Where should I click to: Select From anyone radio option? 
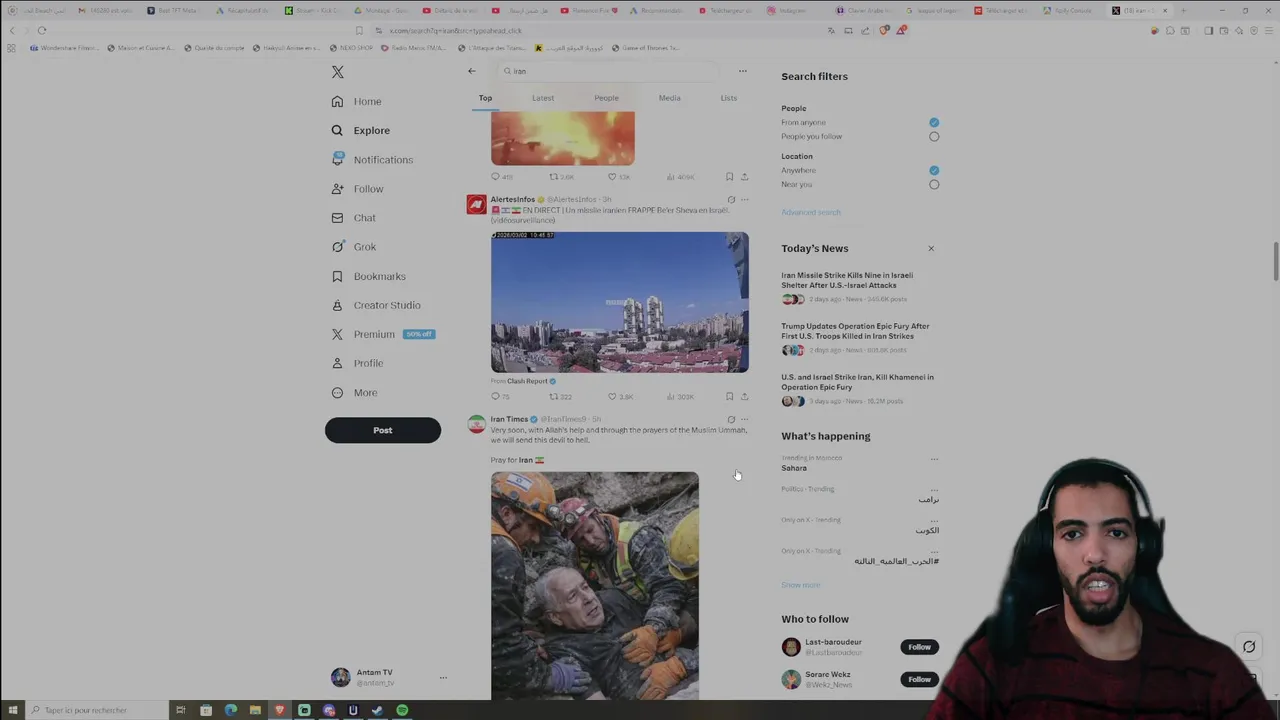(934, 123)
